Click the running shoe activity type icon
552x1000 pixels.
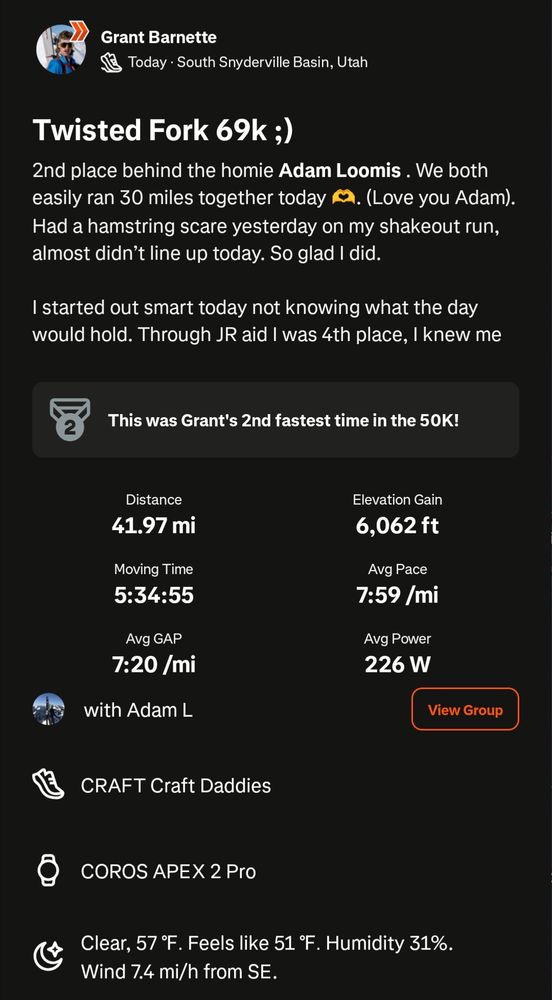pos(111,62)
